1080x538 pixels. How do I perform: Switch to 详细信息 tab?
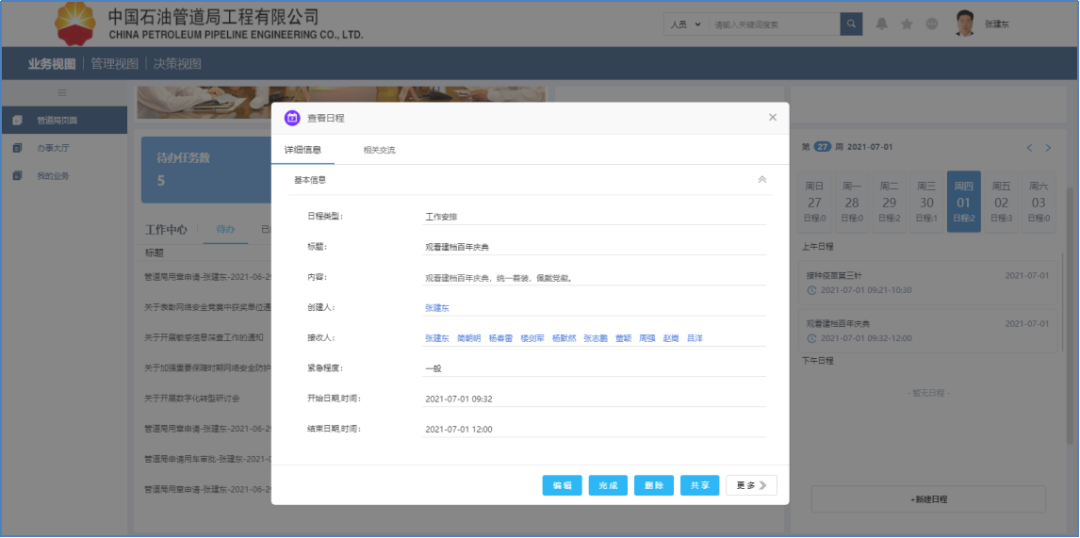302,149
